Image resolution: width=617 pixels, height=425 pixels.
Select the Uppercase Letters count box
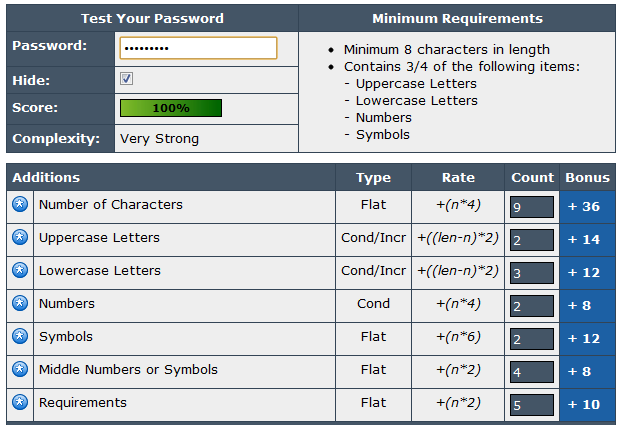(x=532, y=240)
